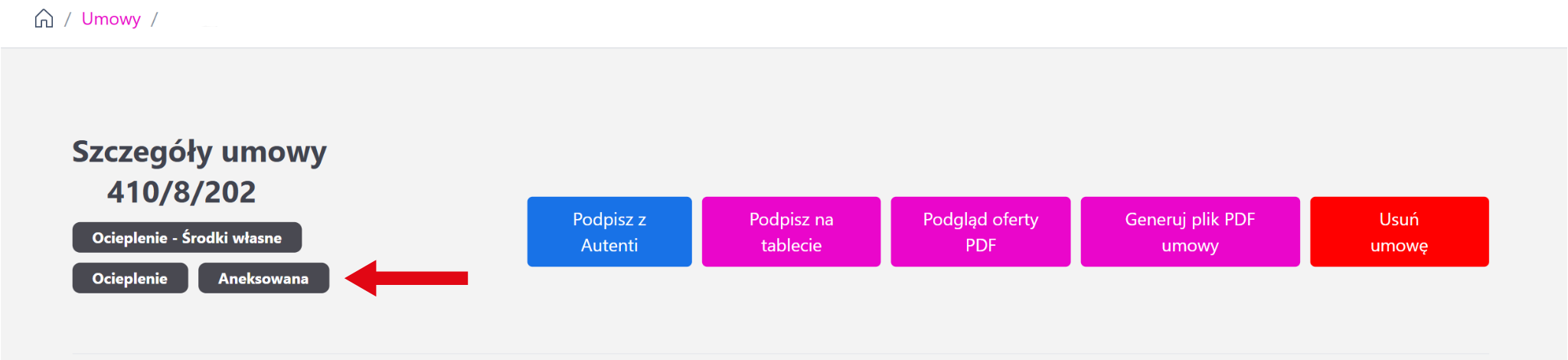Image resolution: width=1568 pixels, height=360 pixels.
Task: Click the slash separator after home icon
Action: pos(67,20)
